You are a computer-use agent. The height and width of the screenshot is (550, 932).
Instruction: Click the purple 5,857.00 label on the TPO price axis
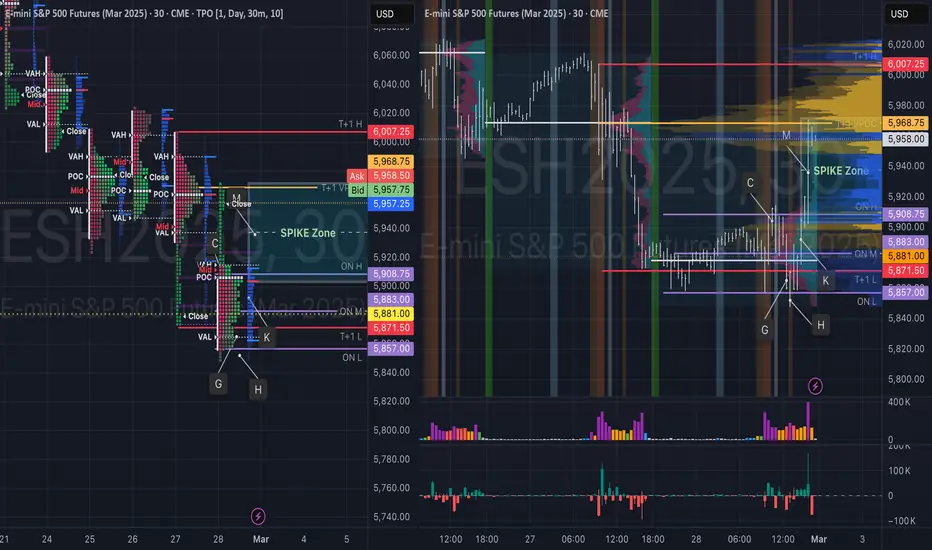(x=391, y=348)
